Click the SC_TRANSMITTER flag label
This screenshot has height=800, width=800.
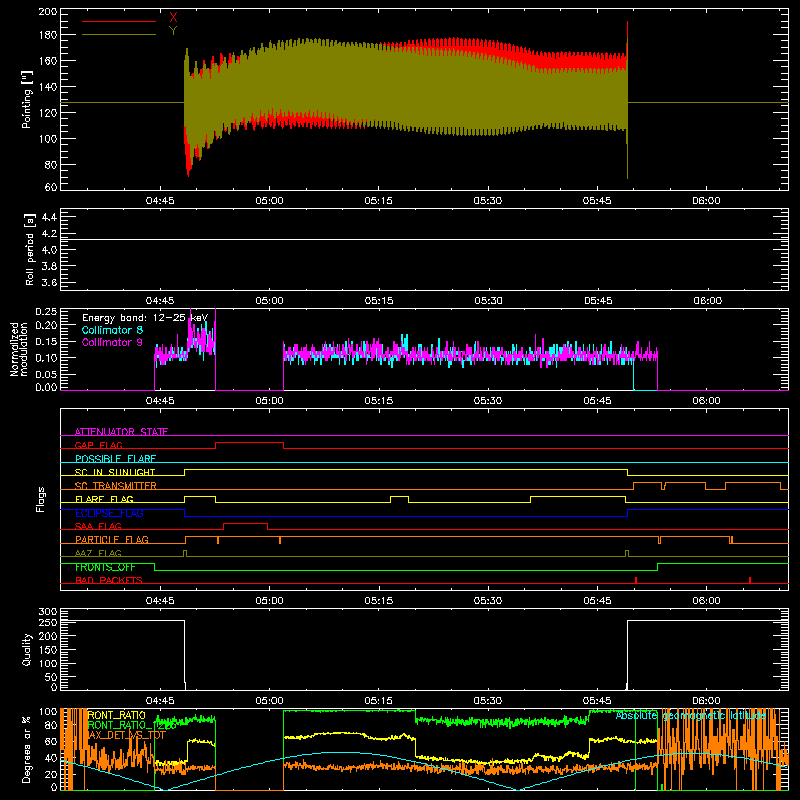116,485
